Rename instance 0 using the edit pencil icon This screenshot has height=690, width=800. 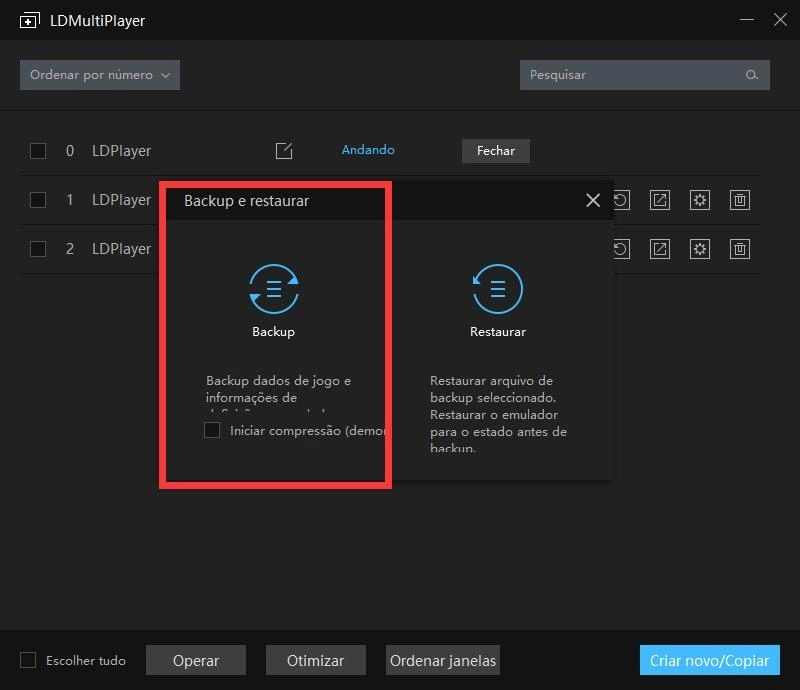284,150
